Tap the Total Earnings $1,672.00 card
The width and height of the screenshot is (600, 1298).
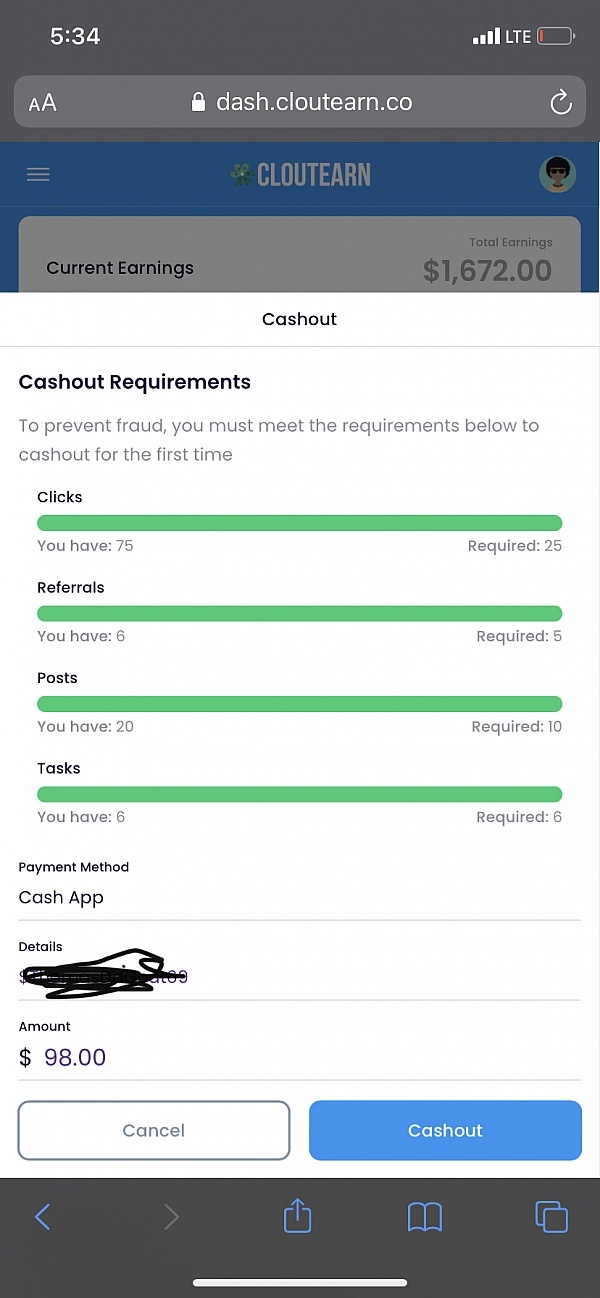point(300,254)
